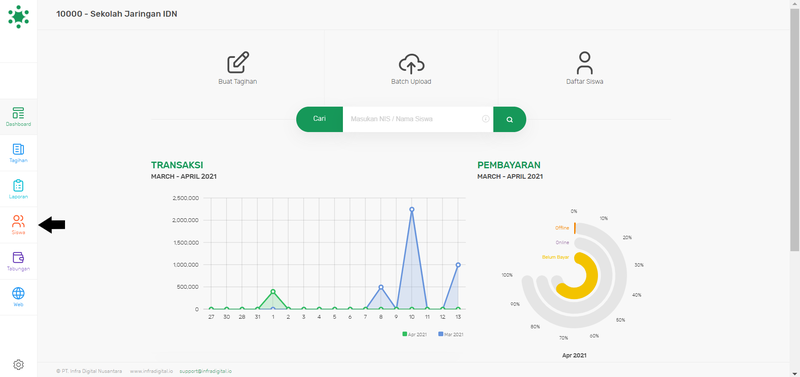Click the search magnifier button
The image size is (800, 377).
tap(510, 119)
